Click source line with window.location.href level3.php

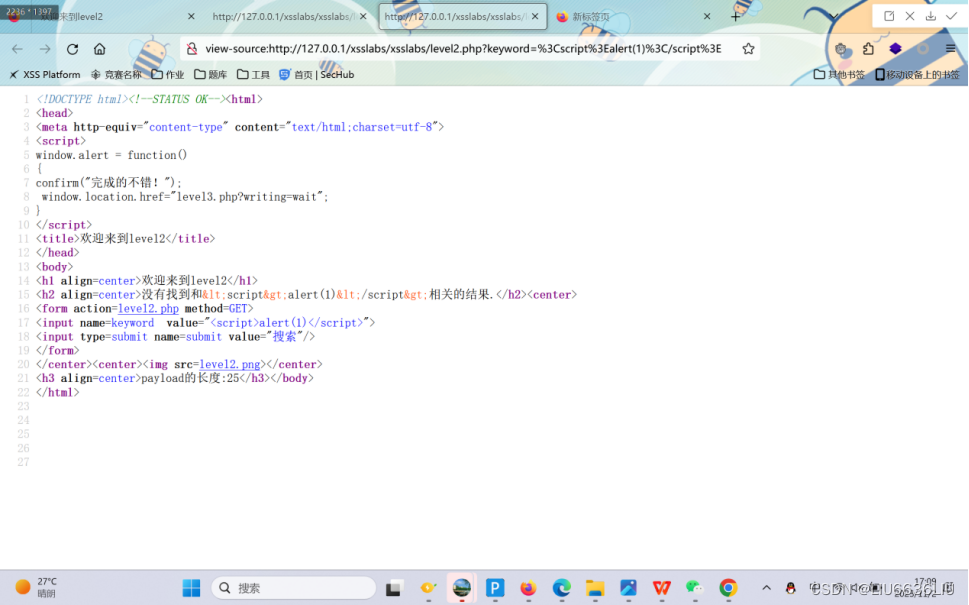tap(185, 197)
